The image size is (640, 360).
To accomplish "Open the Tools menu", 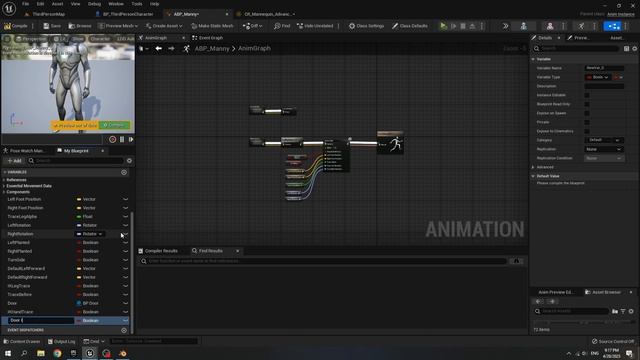I will (x=137, y=4).
